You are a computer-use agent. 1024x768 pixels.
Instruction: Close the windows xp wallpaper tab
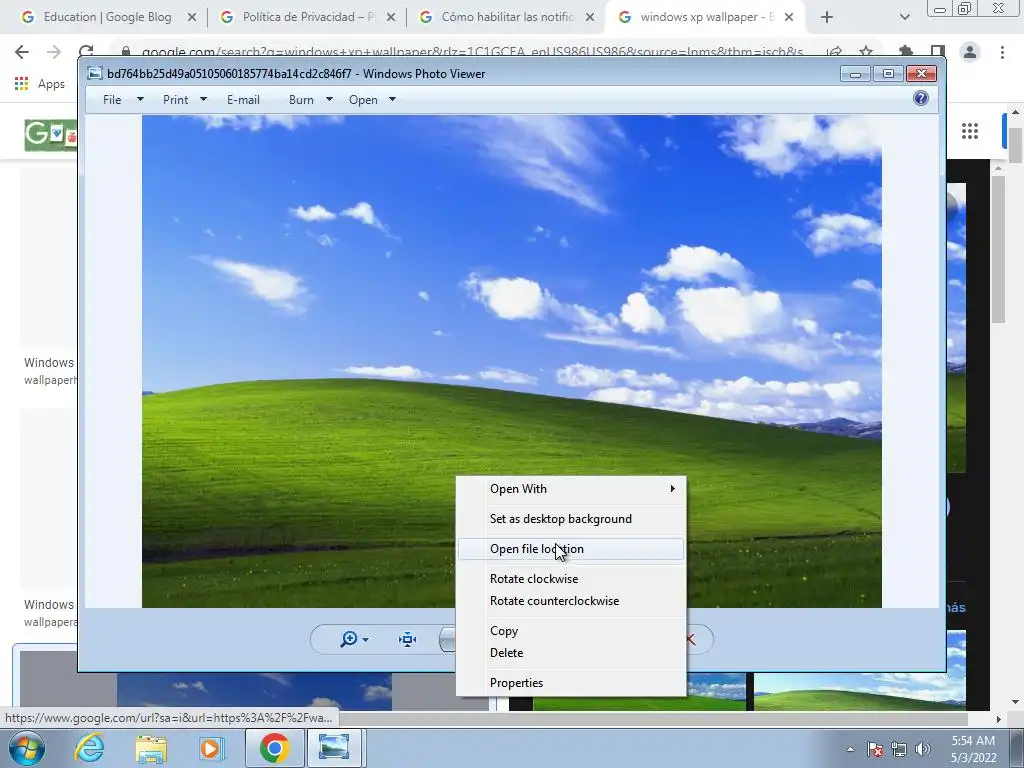[x=789, y=18]
